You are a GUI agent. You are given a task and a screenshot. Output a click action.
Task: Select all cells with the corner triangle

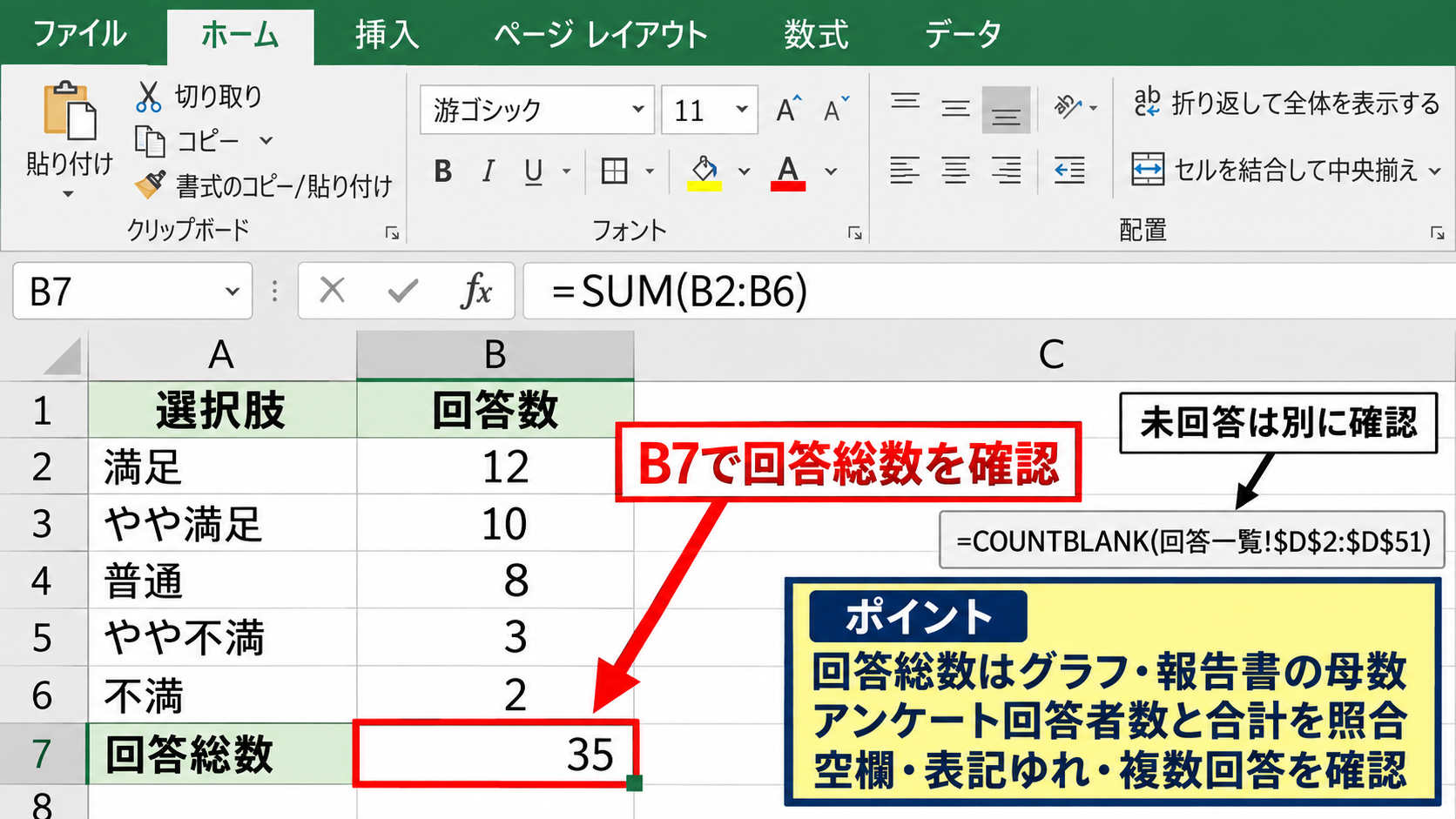[x=63, y=355]
